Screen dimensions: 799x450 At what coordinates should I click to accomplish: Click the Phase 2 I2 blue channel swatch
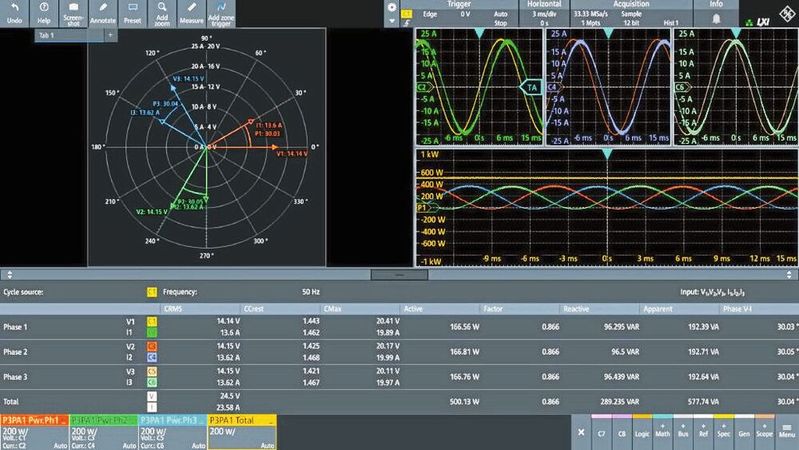coord(151,358)
